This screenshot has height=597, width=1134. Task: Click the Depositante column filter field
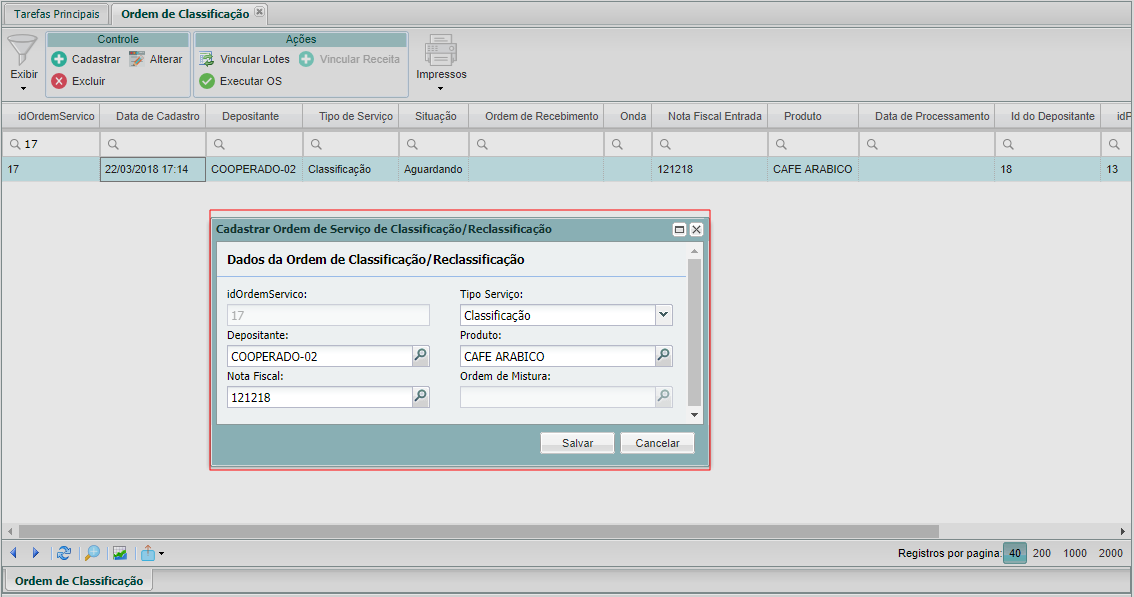click(254, 144)
